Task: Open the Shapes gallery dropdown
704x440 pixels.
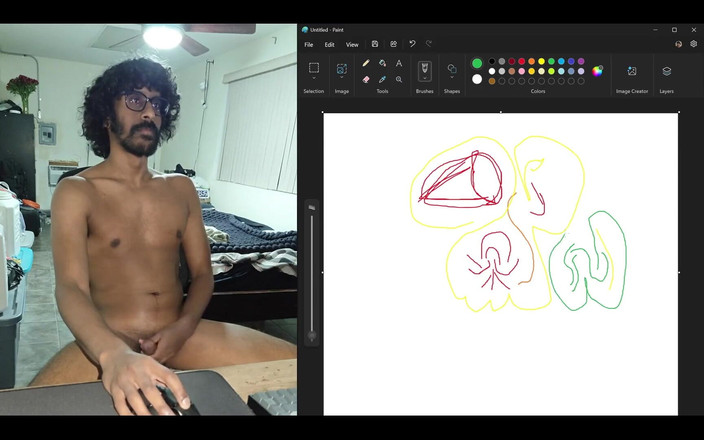Action: (452, 77)
